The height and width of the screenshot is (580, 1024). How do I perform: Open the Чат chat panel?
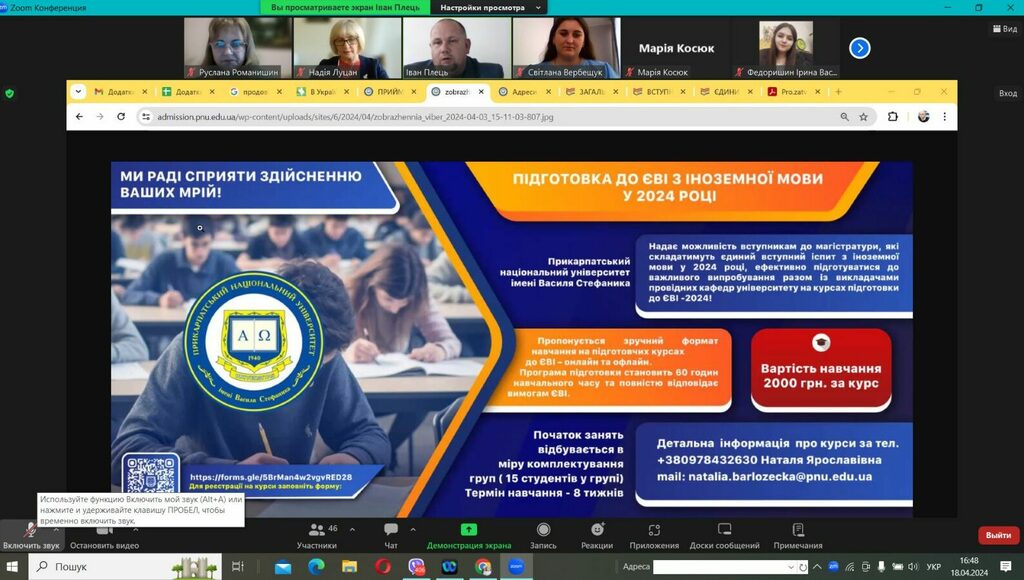pyautogui.click(x=390, y=535)
